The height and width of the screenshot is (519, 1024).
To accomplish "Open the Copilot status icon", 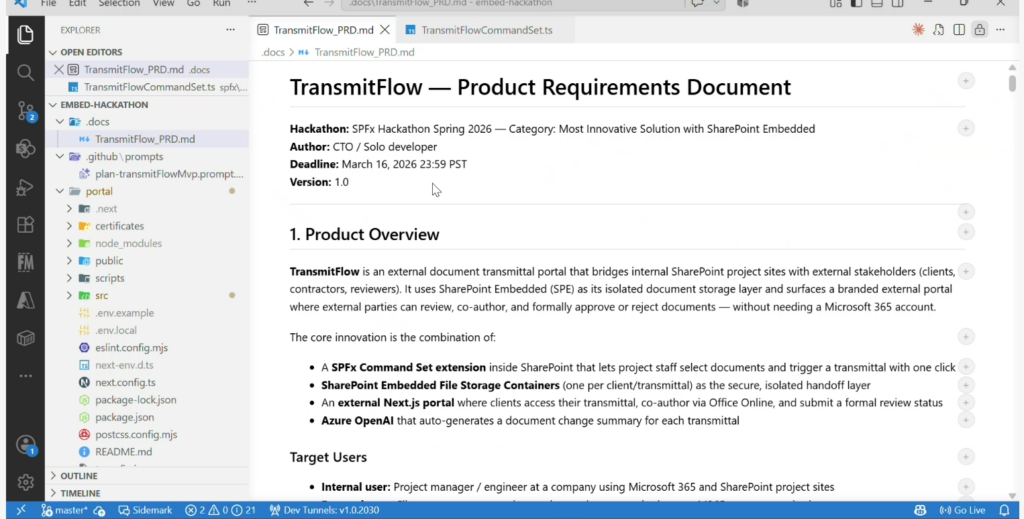I will coord(920,510).
